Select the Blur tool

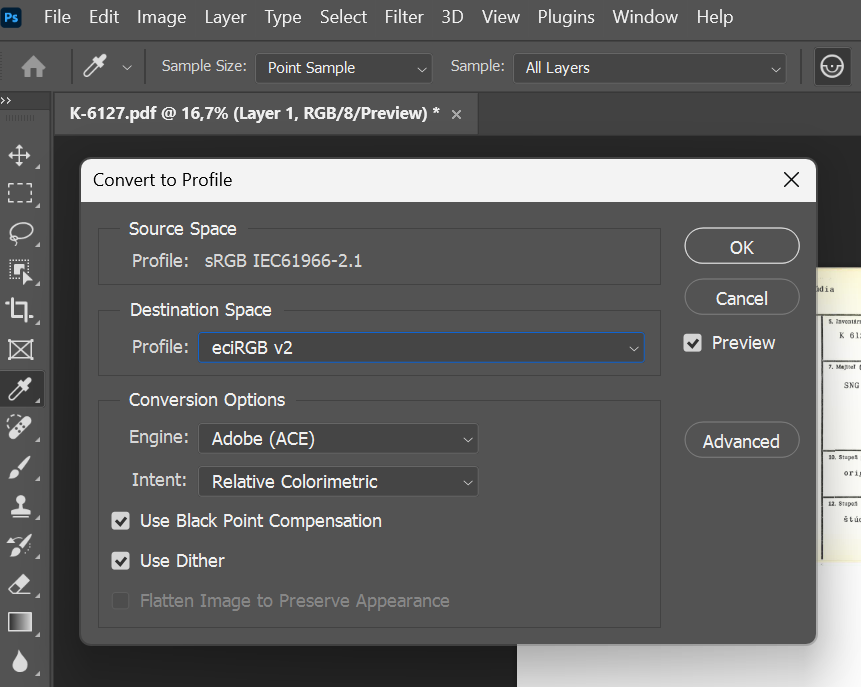pyautogui.click(x=20, y=662)
